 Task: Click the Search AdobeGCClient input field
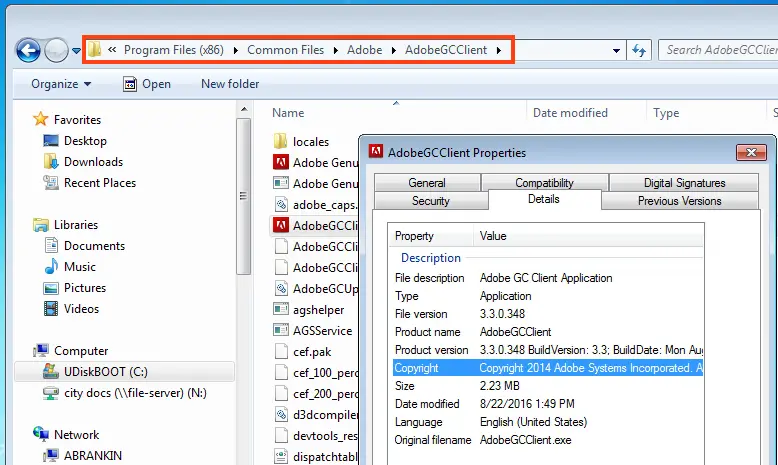(717, 50)
